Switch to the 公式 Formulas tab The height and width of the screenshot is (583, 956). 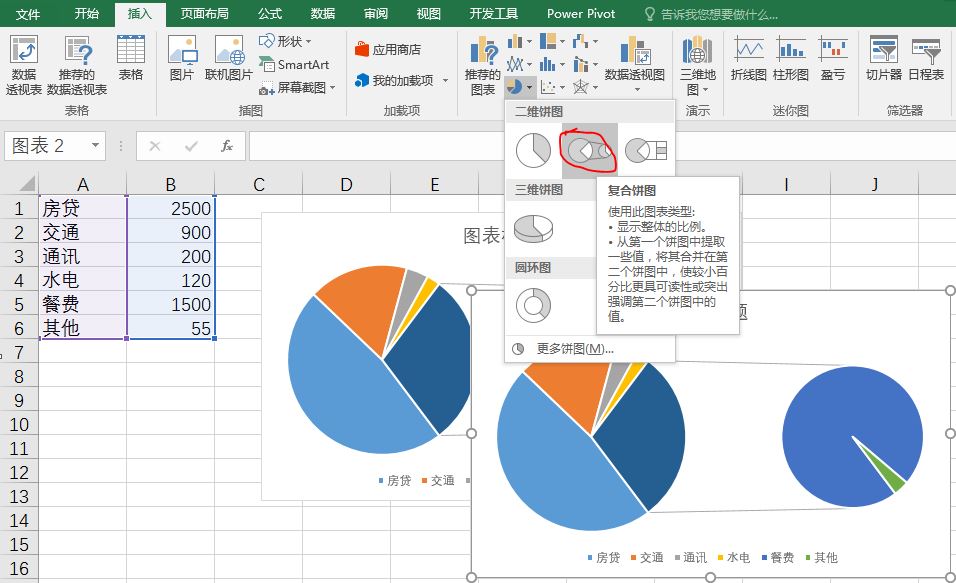pyautogui.click(x=269, y=14)
